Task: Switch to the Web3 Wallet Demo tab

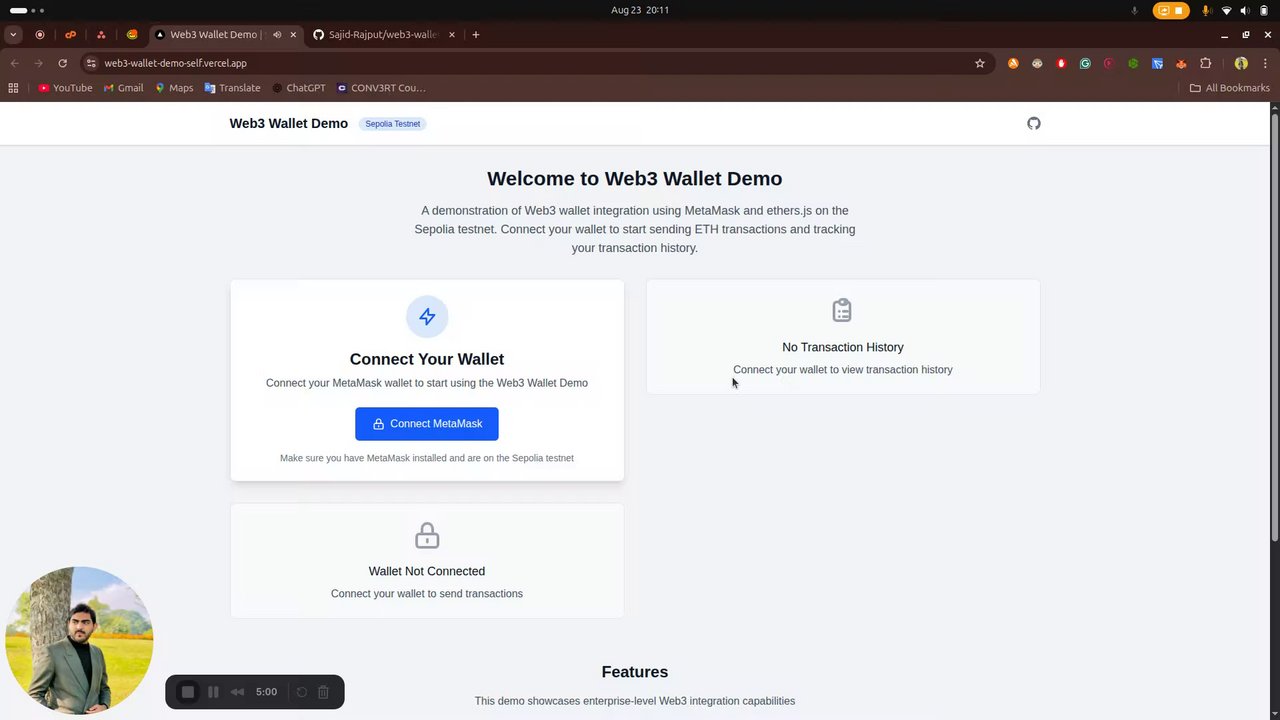Action: point(213,34)
